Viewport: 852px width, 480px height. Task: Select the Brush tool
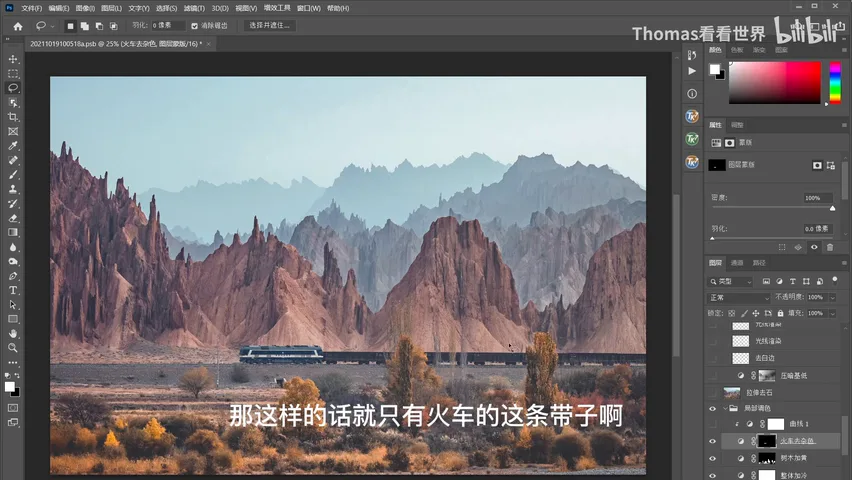click(13, 175)
